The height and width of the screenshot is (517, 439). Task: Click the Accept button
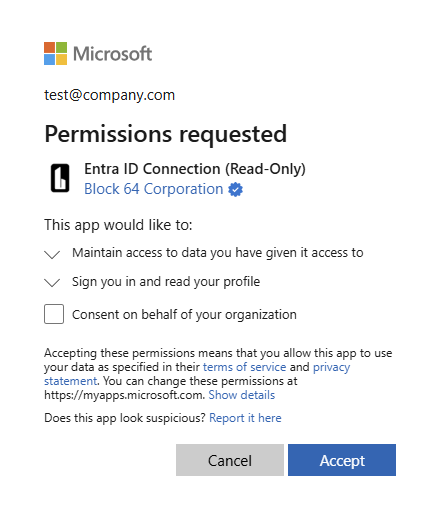(x=342, y=460)
